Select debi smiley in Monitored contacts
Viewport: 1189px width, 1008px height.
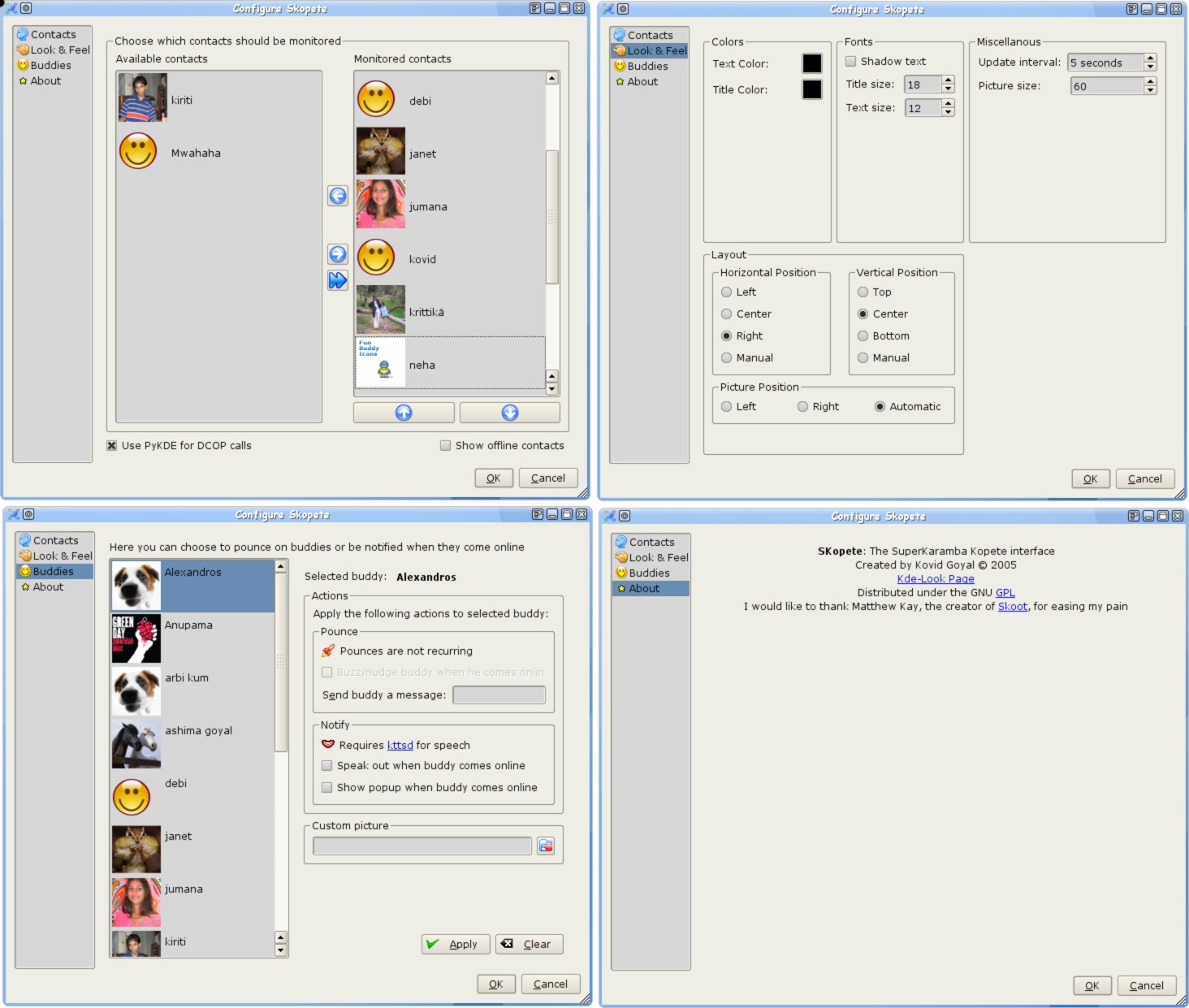tap(376, 99)
